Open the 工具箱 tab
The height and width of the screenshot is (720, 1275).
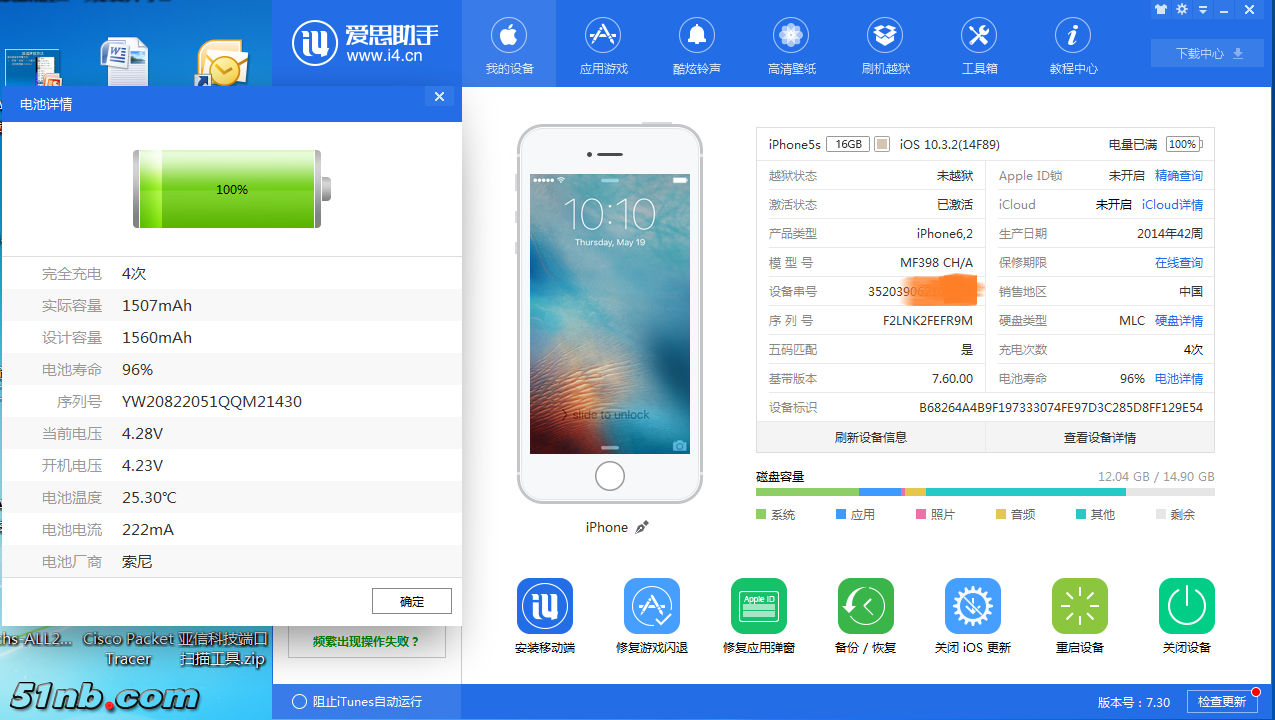coord(979,44)
